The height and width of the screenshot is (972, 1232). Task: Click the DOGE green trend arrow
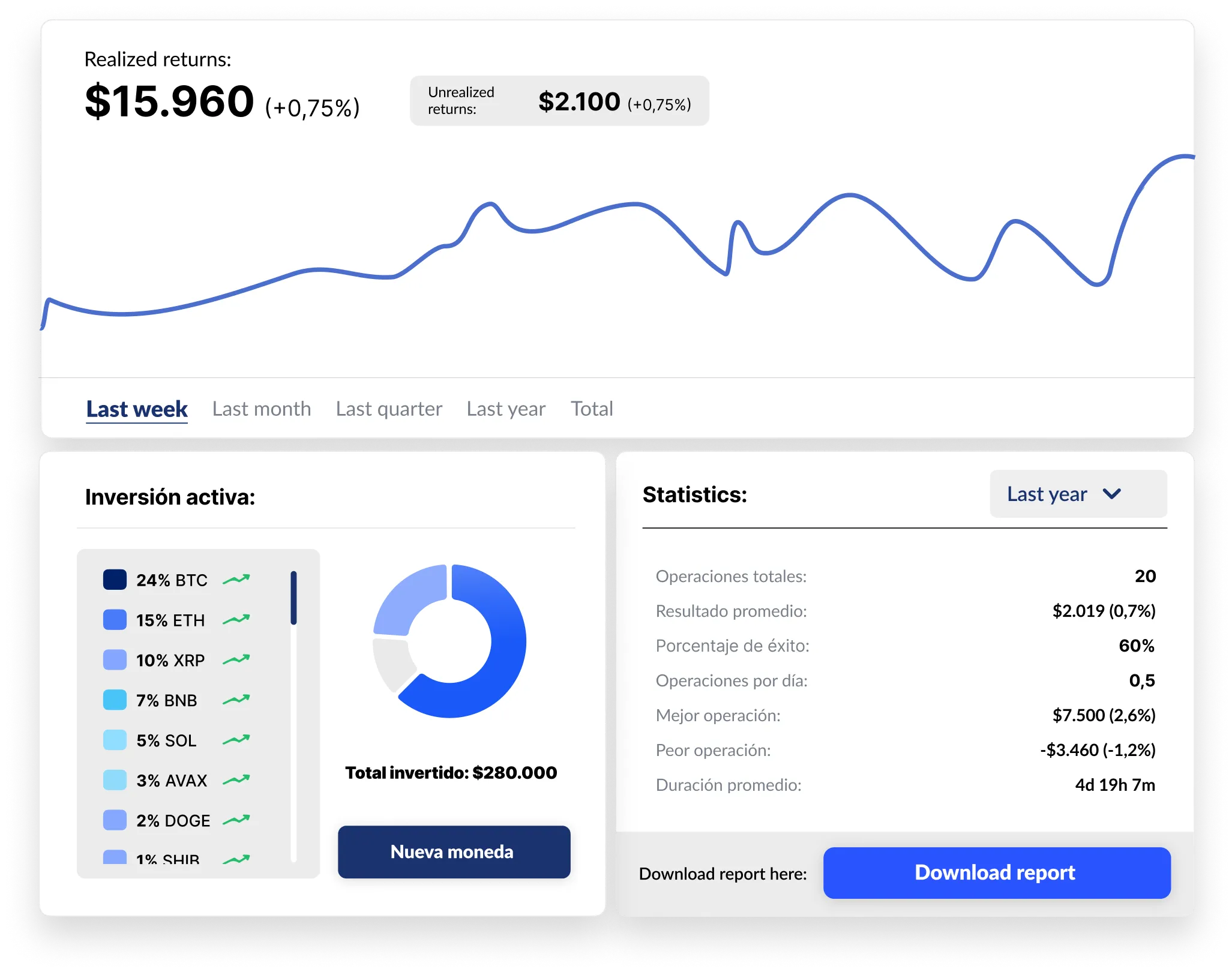click(236, 820)
